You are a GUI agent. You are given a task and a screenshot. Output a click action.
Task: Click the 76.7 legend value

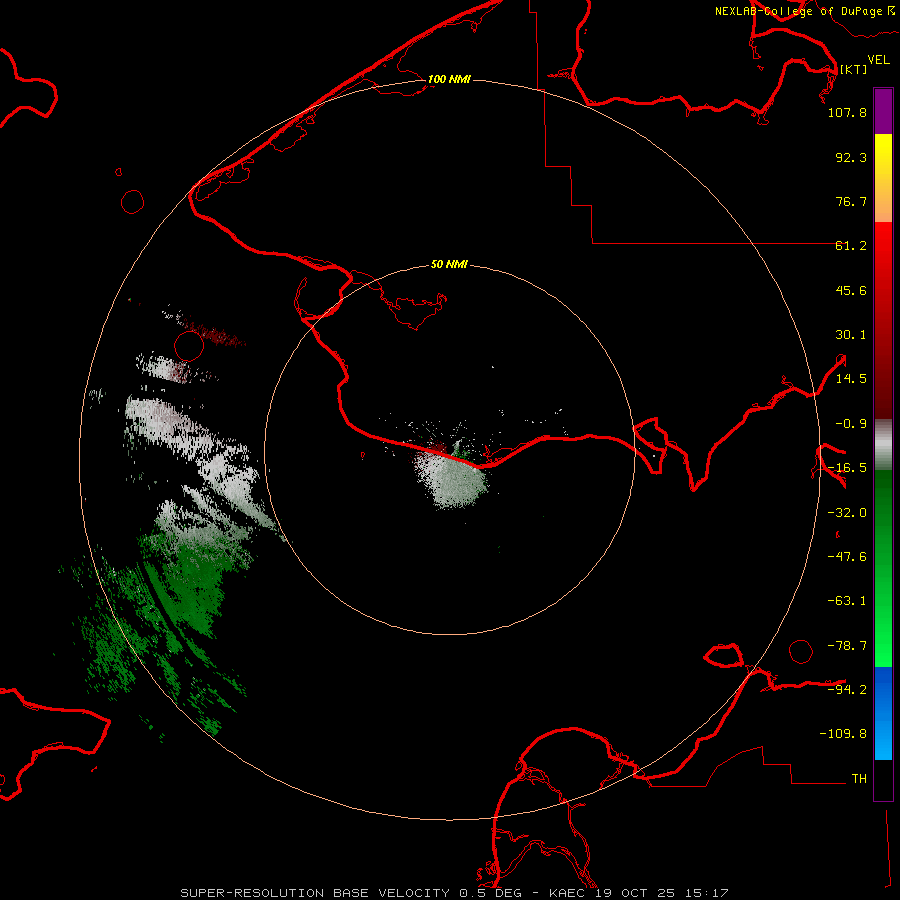[851, 201]
